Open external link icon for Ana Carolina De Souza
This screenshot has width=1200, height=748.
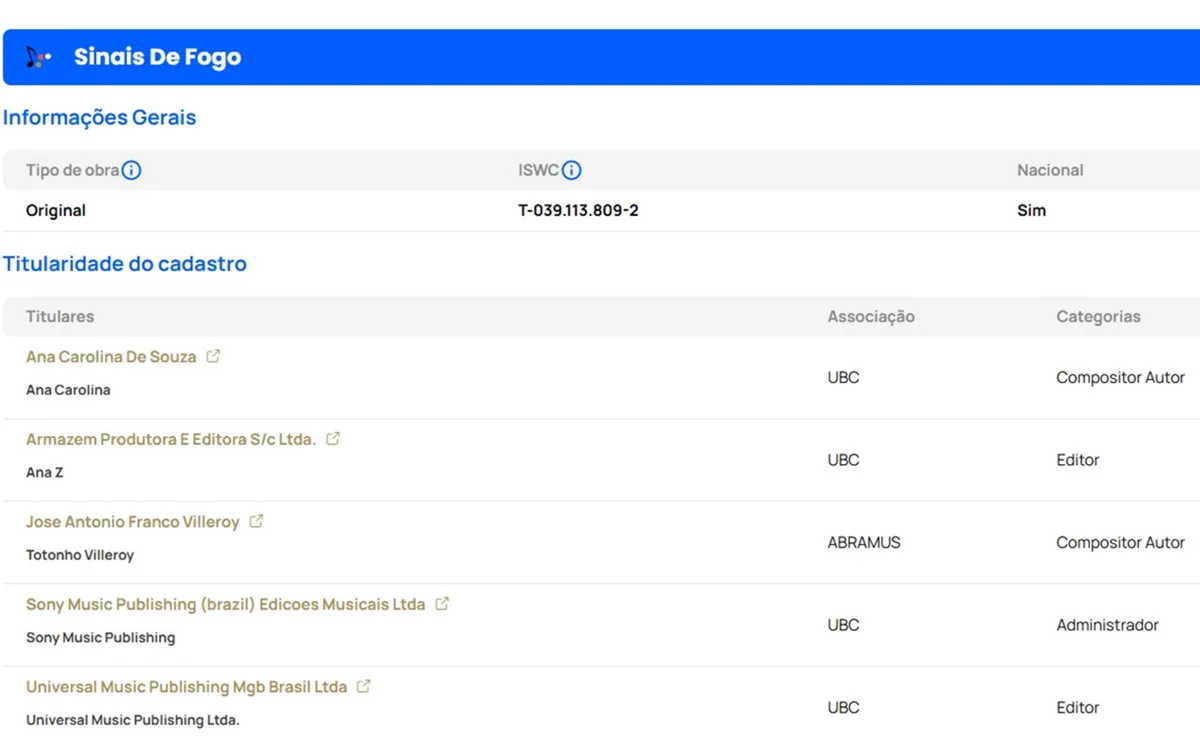click(213, 356)
